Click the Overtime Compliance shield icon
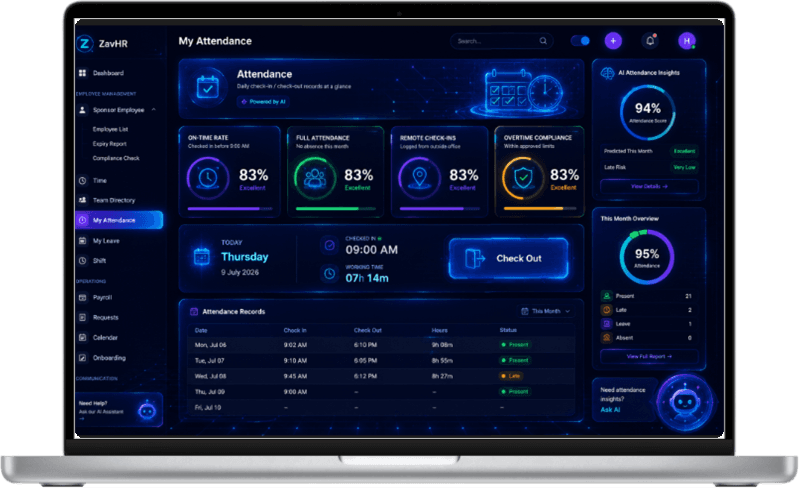 click(x=523, y=178)
